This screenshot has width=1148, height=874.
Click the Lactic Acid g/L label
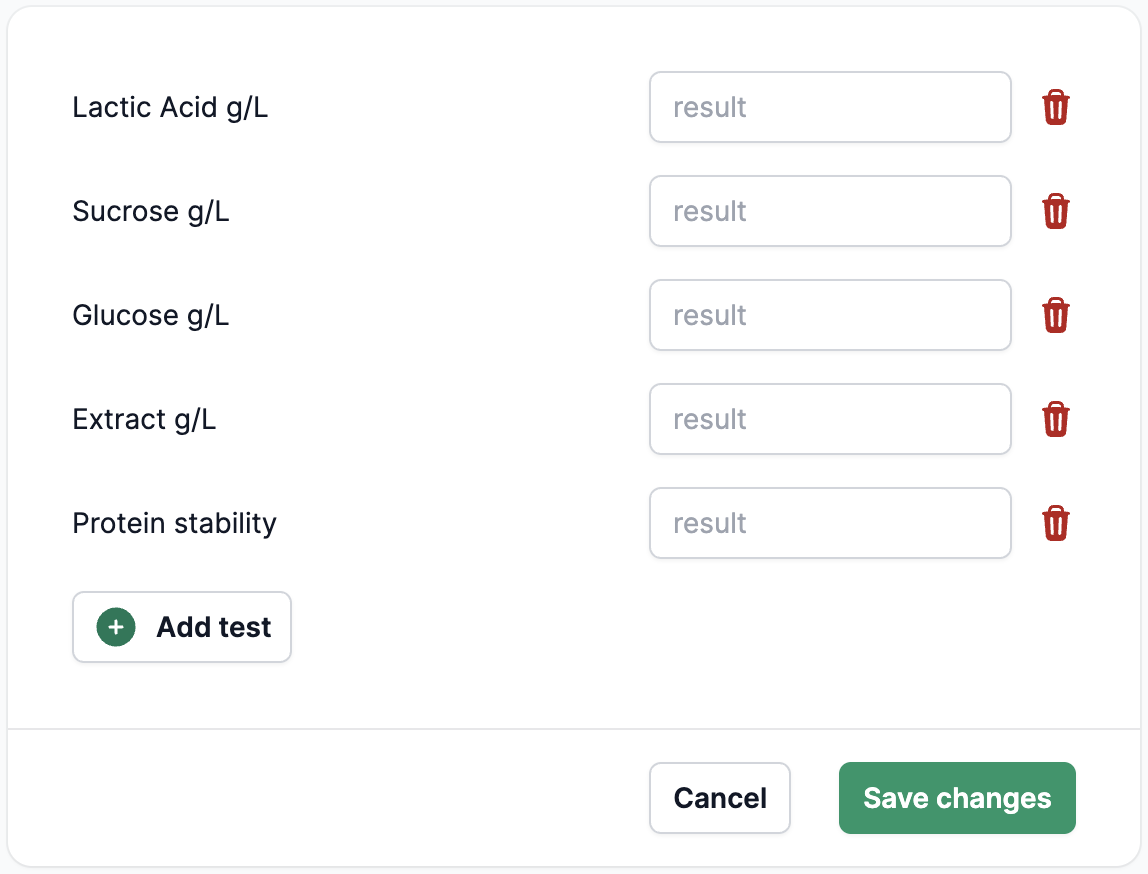[170, 107]
